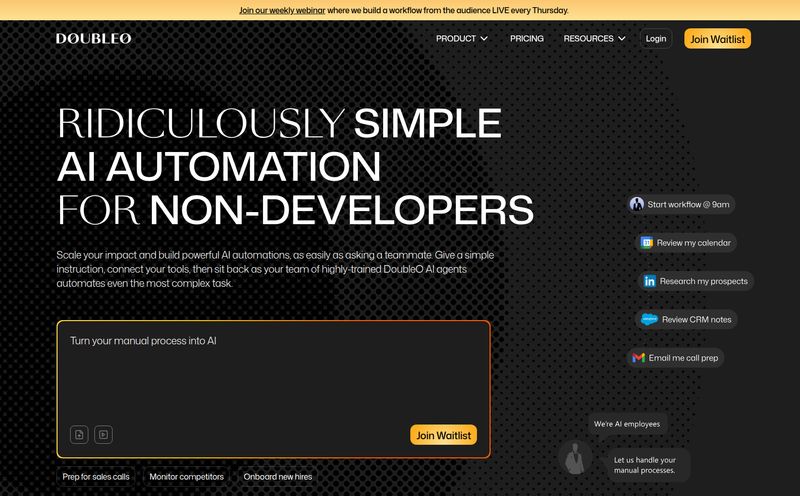Screen dimensions: 800x496
Task: Click the FOR NON-DEVELOPERS headline line
Action: pyautogui.click(x=295, y=210)
